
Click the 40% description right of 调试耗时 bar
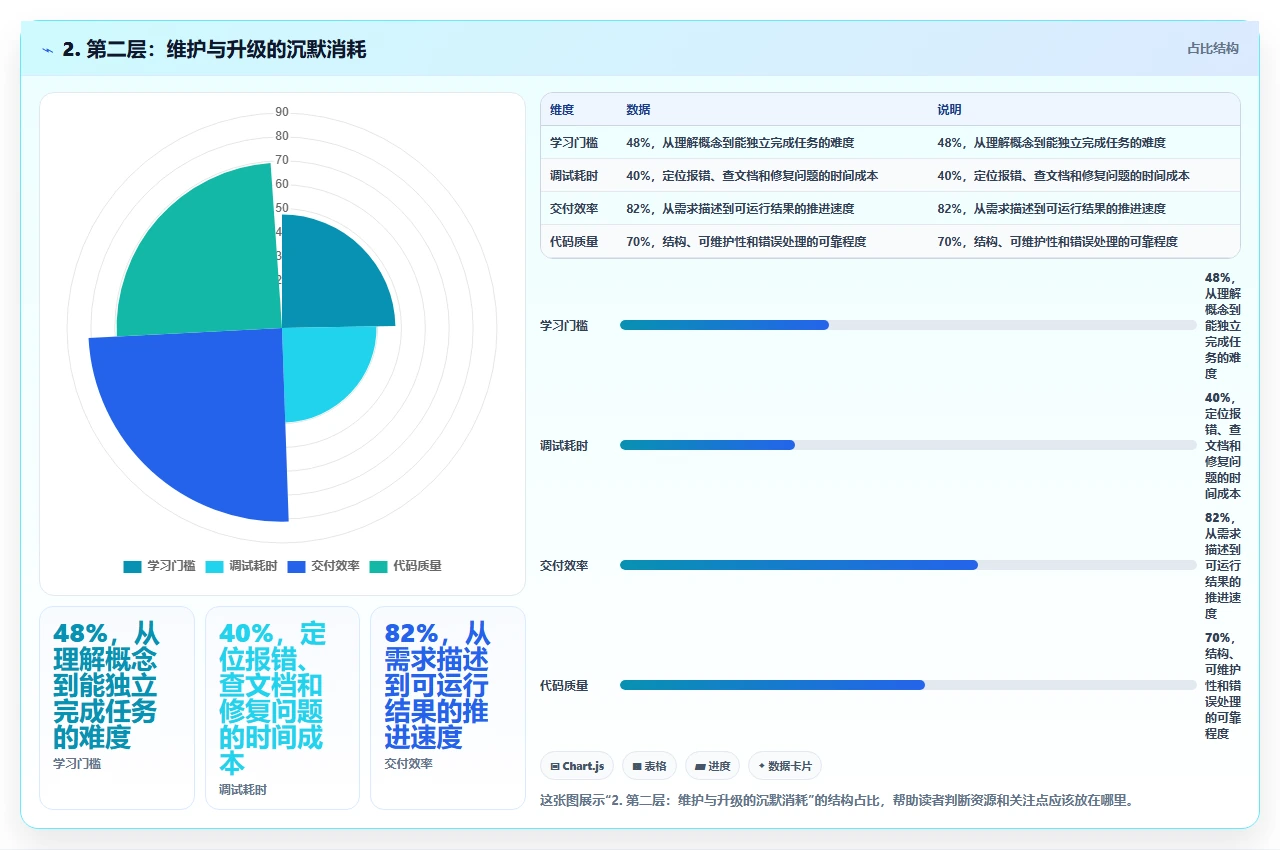[x=1223, y=445]
